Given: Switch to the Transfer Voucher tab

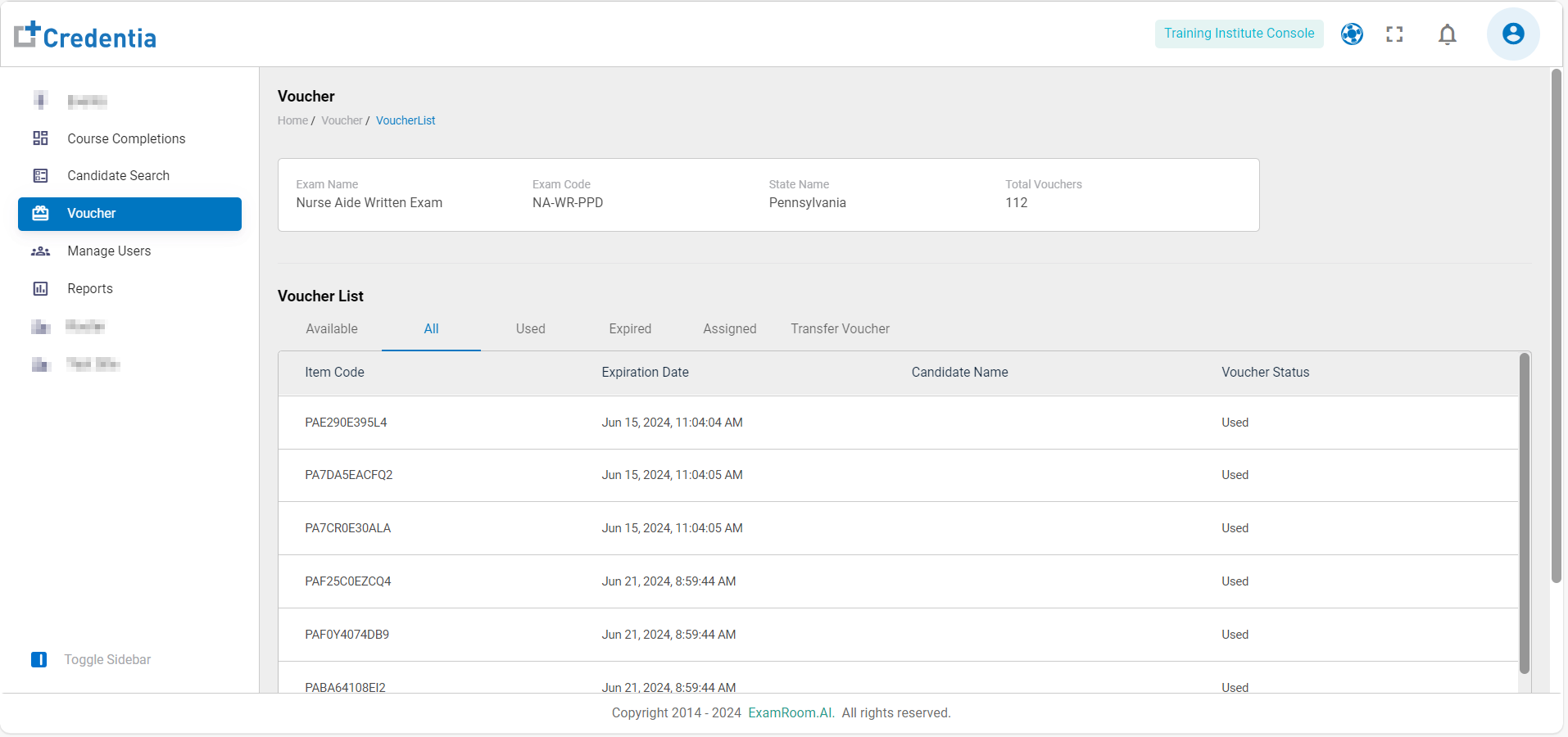Looking at the screenshot, I should point(840,328).
